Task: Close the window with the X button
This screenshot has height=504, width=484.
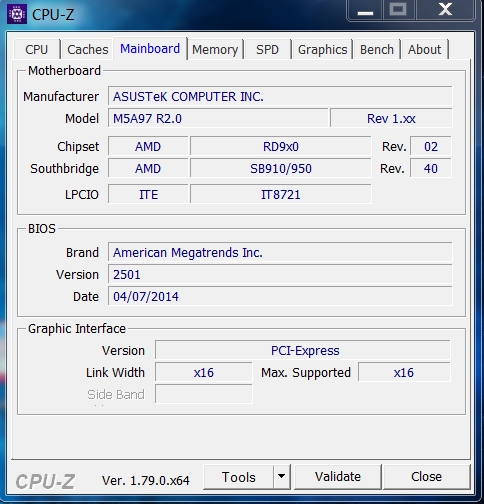Action: pos(445,10)
